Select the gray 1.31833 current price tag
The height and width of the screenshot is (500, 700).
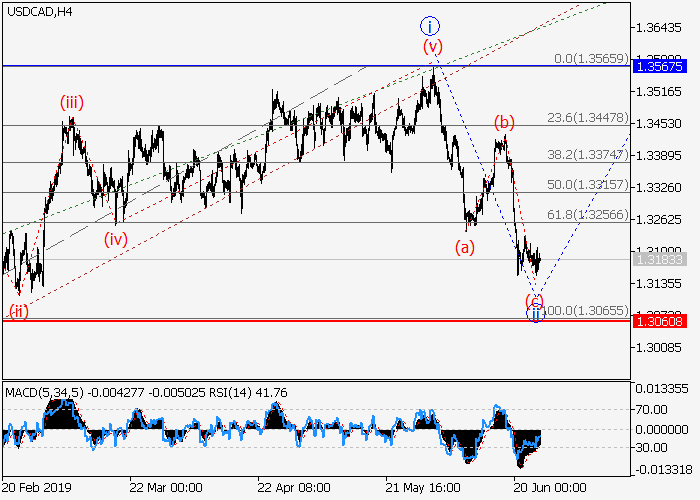(658, 260)
